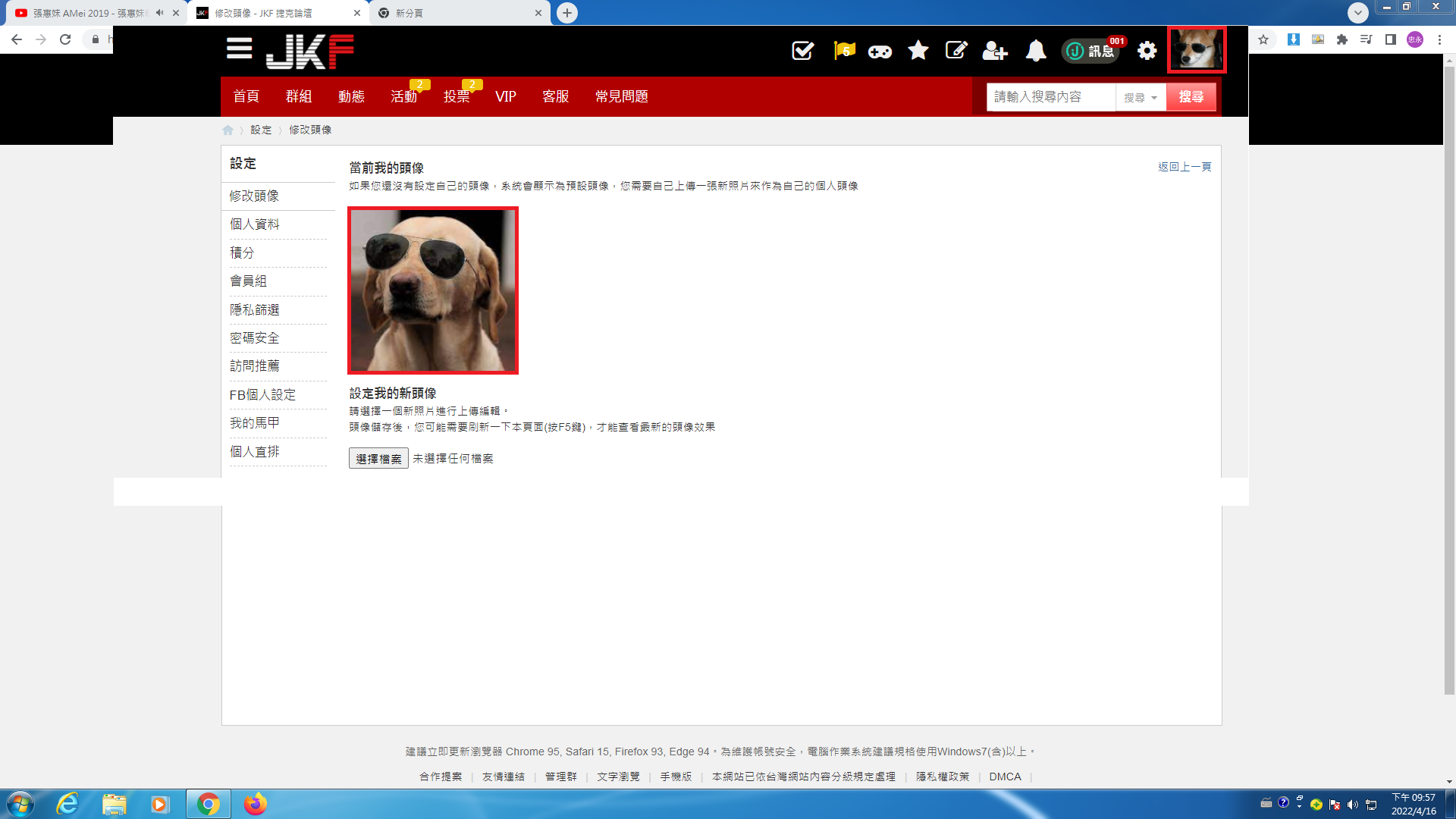The height and width of the screenshot is (819, 1456).
Task: Open the add friend icon
Action: click(x=995, y=51)
